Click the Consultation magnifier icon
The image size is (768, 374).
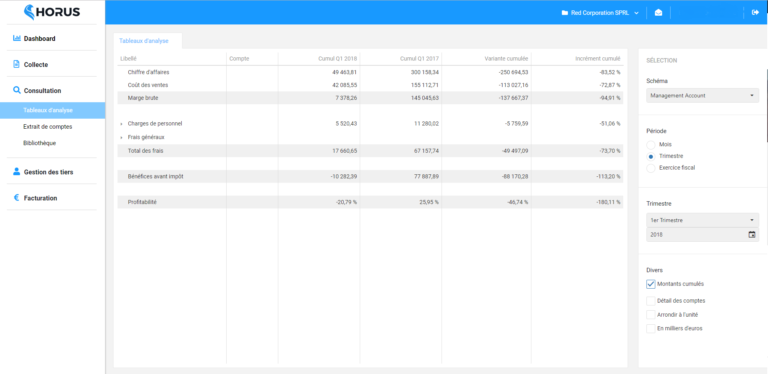coord(17,90)
